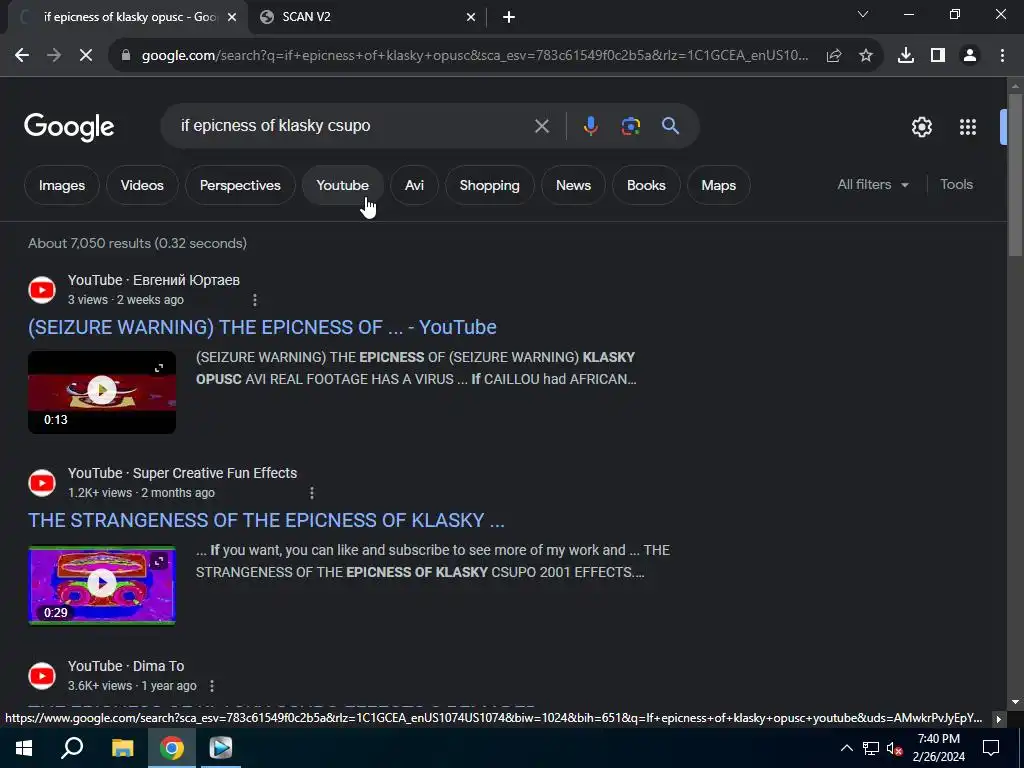This screenshot has width=1024, height=768.
Task: Open the Windows Start menu
Action: pos(24,748)
